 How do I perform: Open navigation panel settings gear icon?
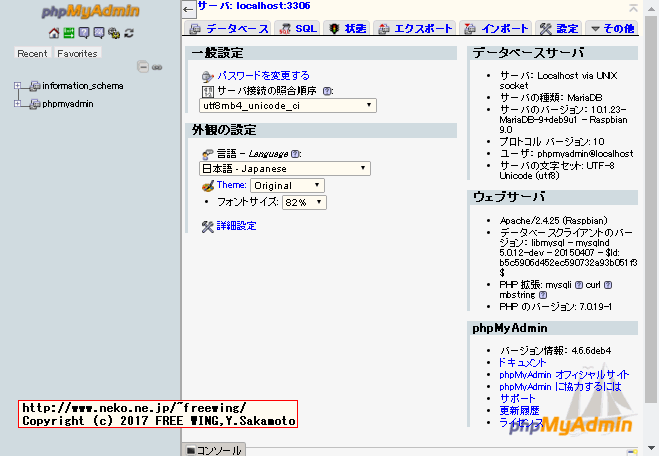(114, 33)
